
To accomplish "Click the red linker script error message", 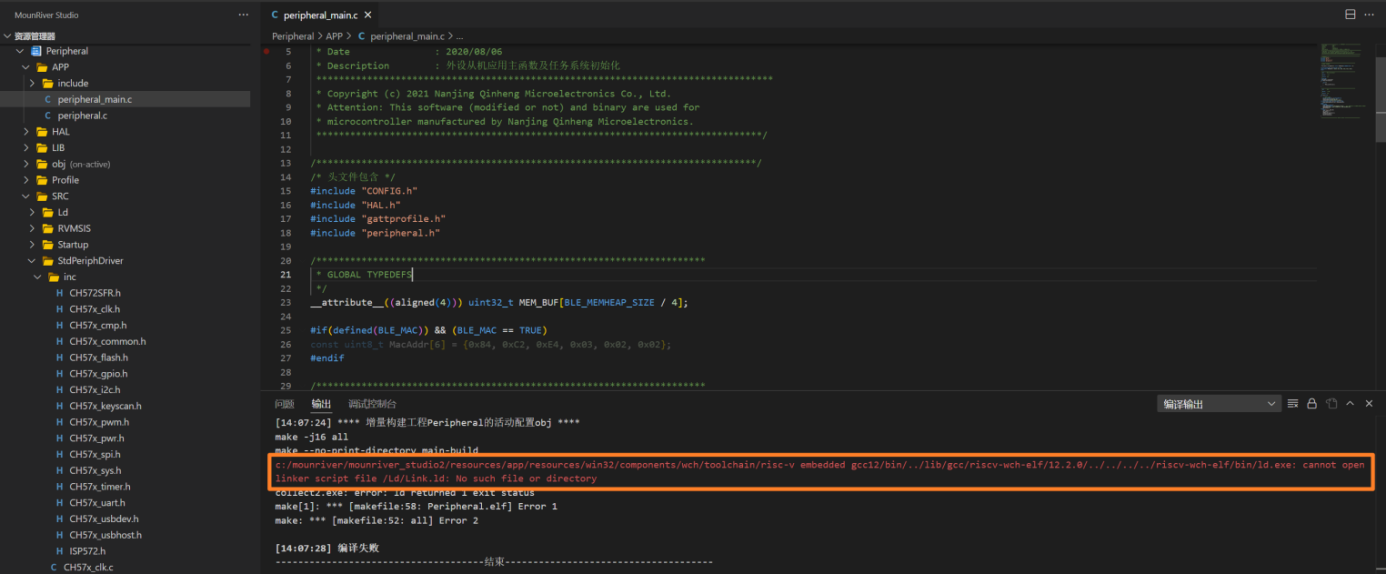I will click(820, 471).
